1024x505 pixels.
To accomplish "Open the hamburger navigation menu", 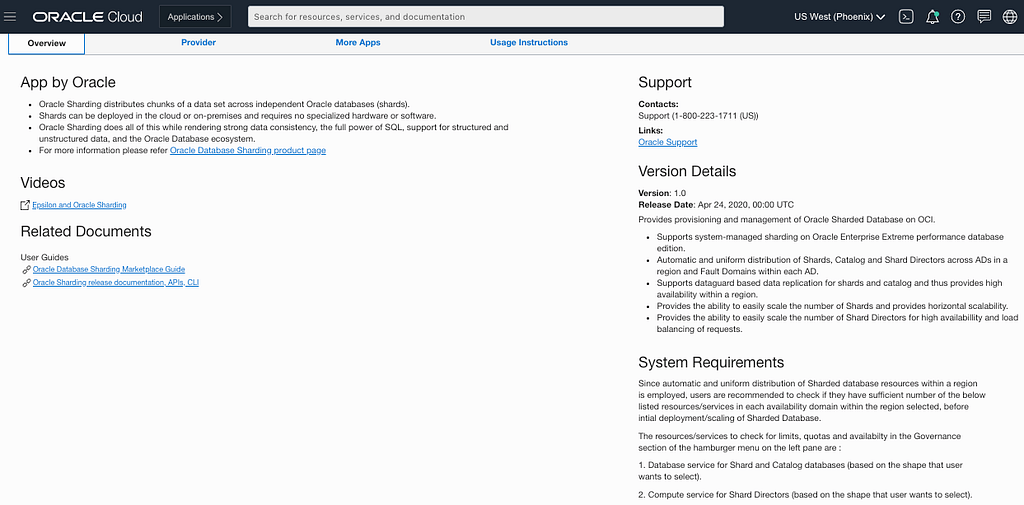I will click(x=10, y=17).
